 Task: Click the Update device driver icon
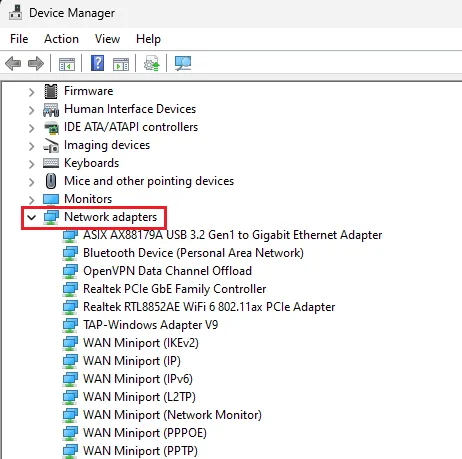click(x=152, y=63)
